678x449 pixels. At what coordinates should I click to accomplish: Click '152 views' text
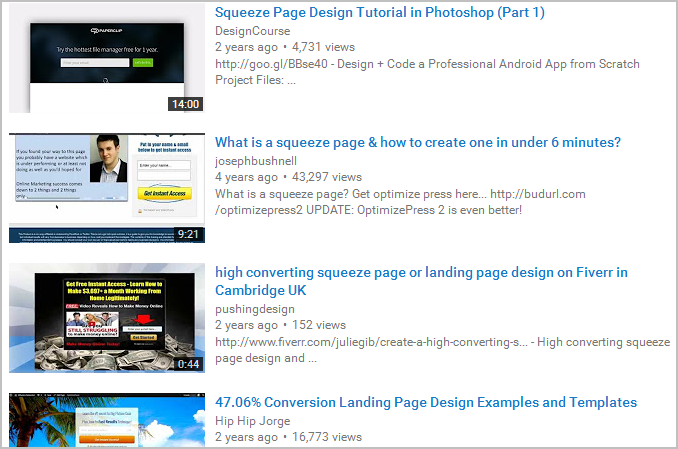coord(319,325)
